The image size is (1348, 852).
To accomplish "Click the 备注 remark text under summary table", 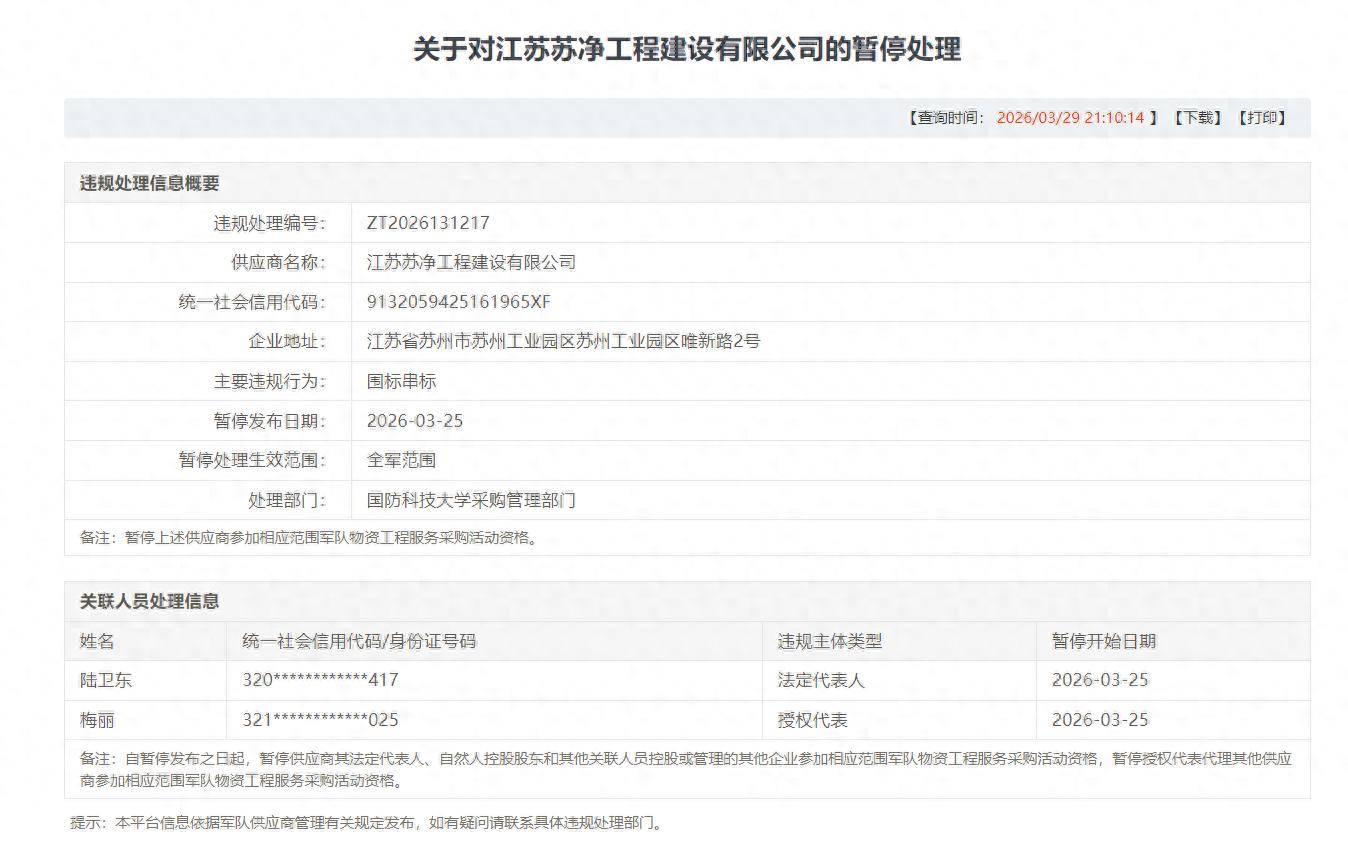I will (305, 538).
